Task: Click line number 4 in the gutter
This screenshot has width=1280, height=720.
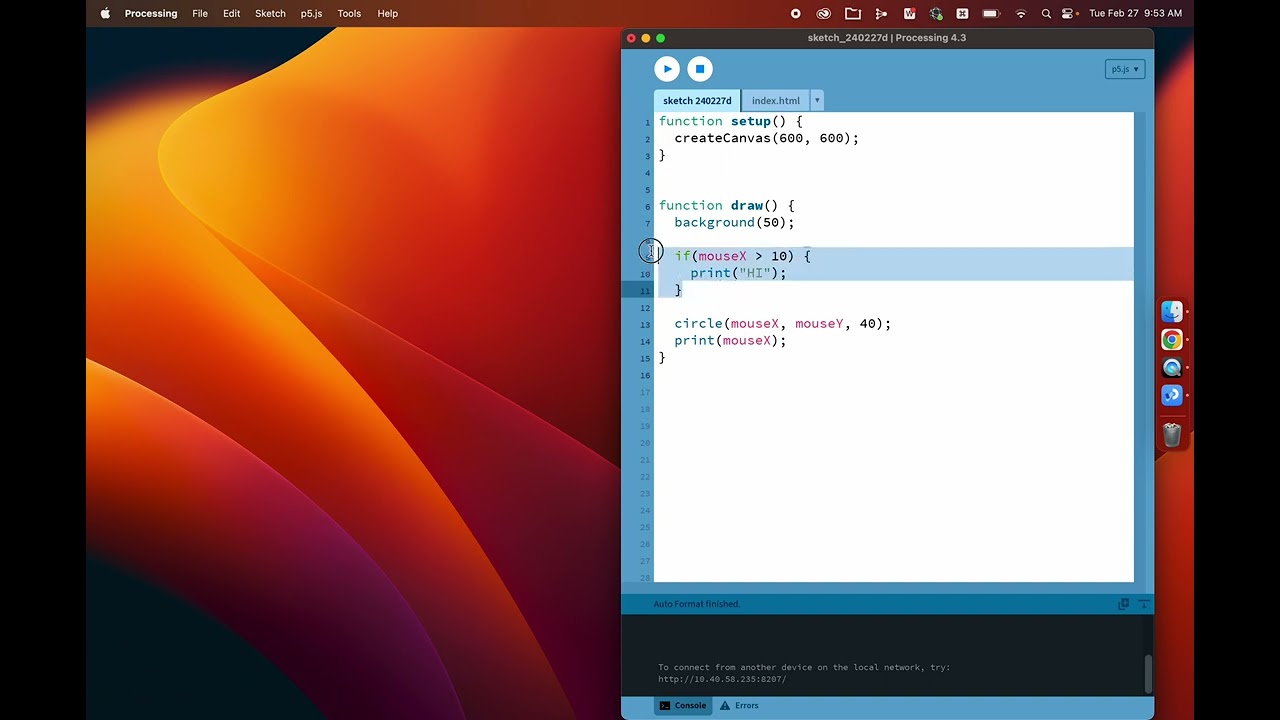Action: 647,173
